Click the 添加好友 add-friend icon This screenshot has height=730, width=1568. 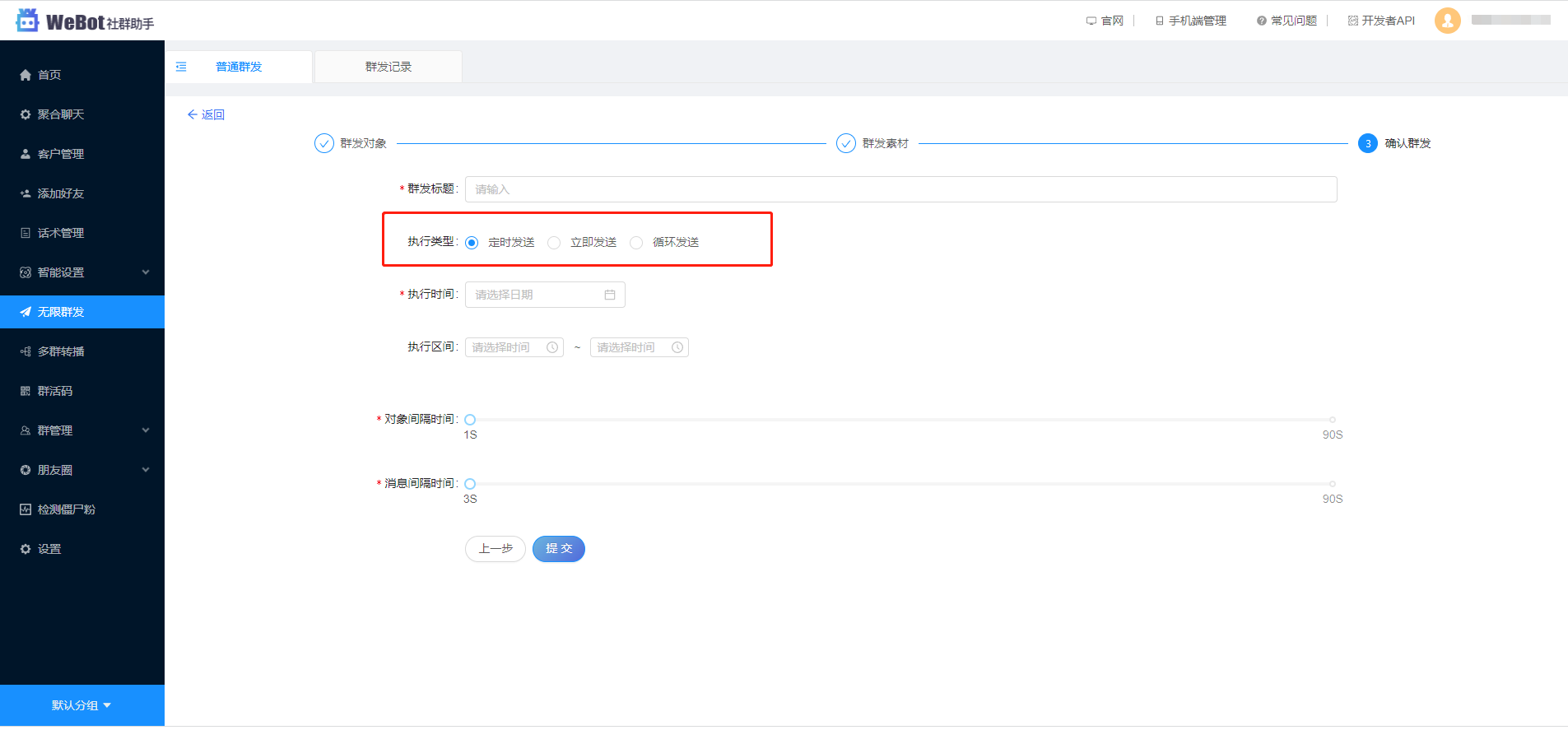(26, 193)
